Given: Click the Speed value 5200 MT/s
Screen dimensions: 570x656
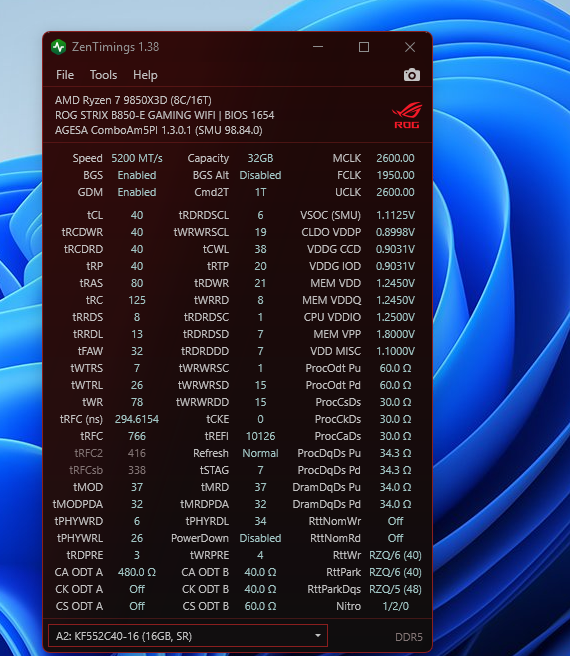Looking at the screenshot, I should (137, 158).
